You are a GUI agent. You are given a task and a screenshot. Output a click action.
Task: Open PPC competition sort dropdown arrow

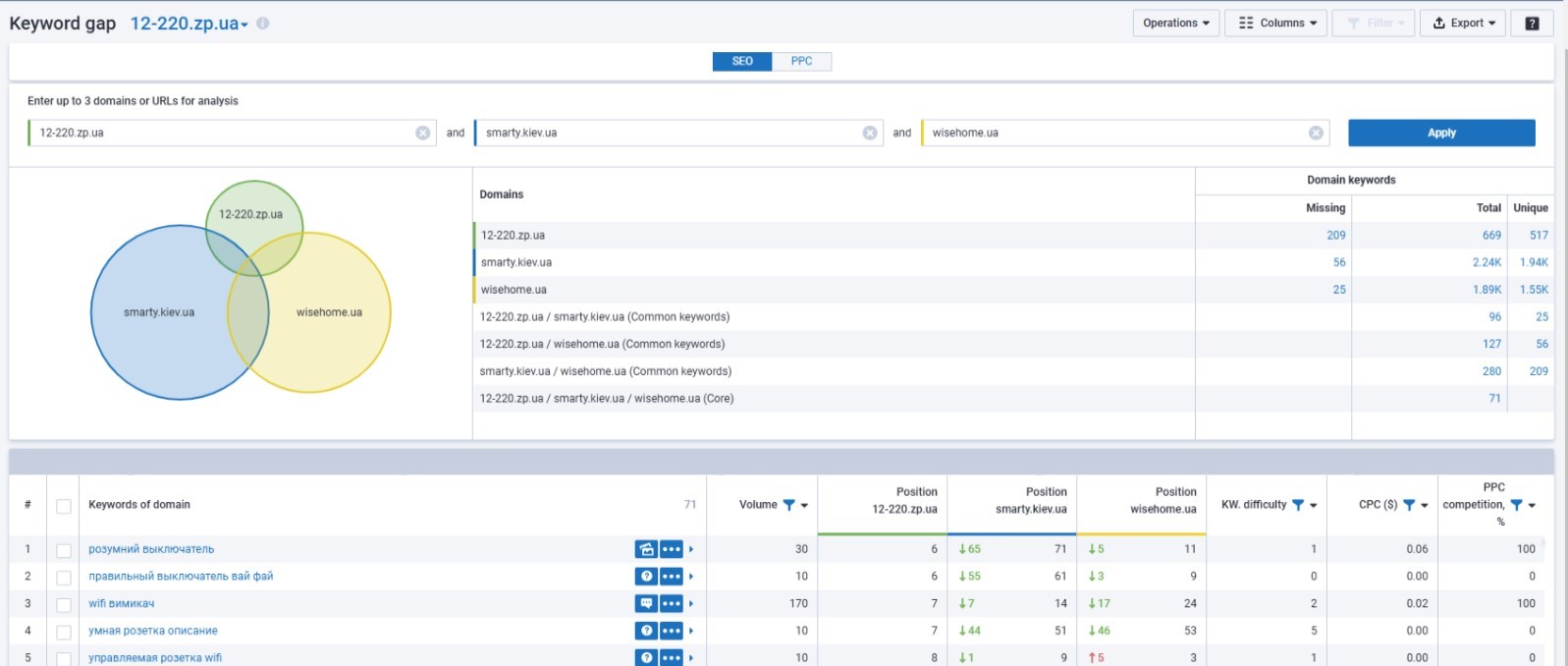pos(1532,506)
